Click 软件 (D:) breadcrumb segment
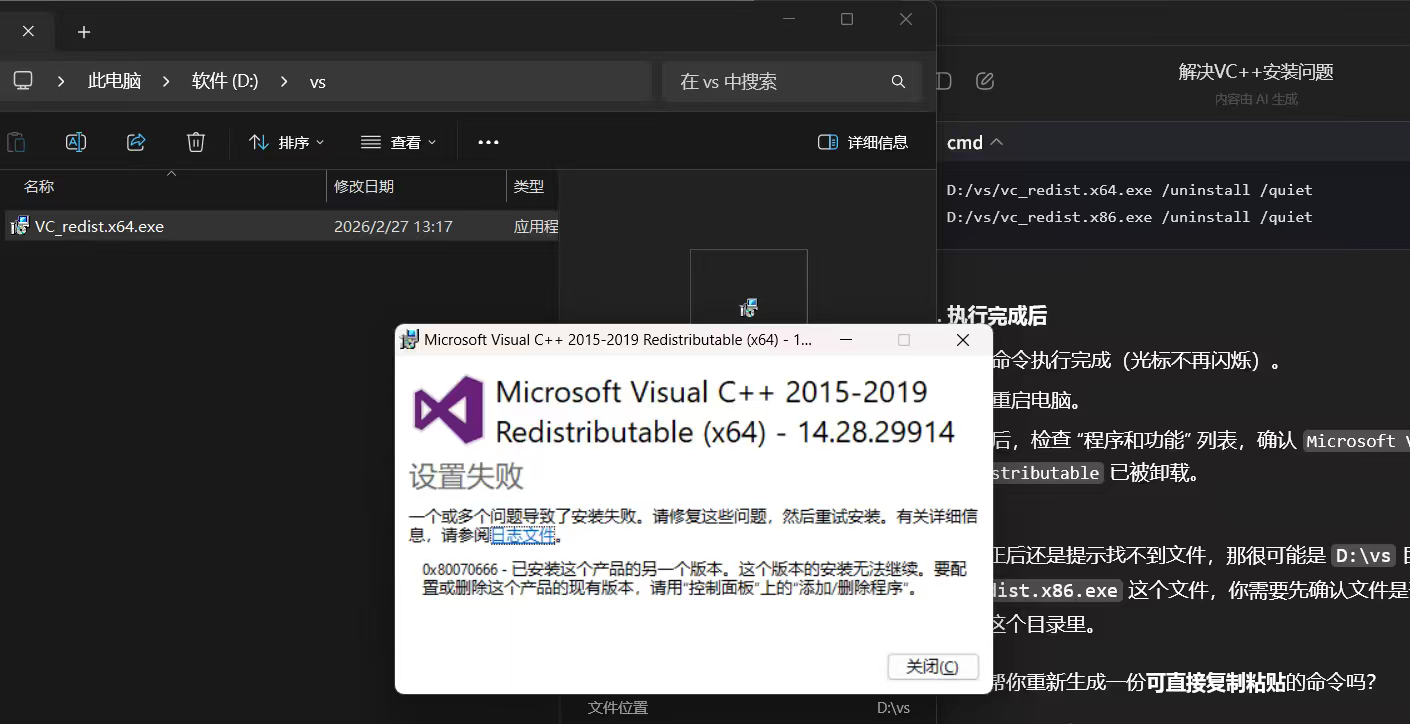The image size is (1410, 724). click(x=225, y=81)
